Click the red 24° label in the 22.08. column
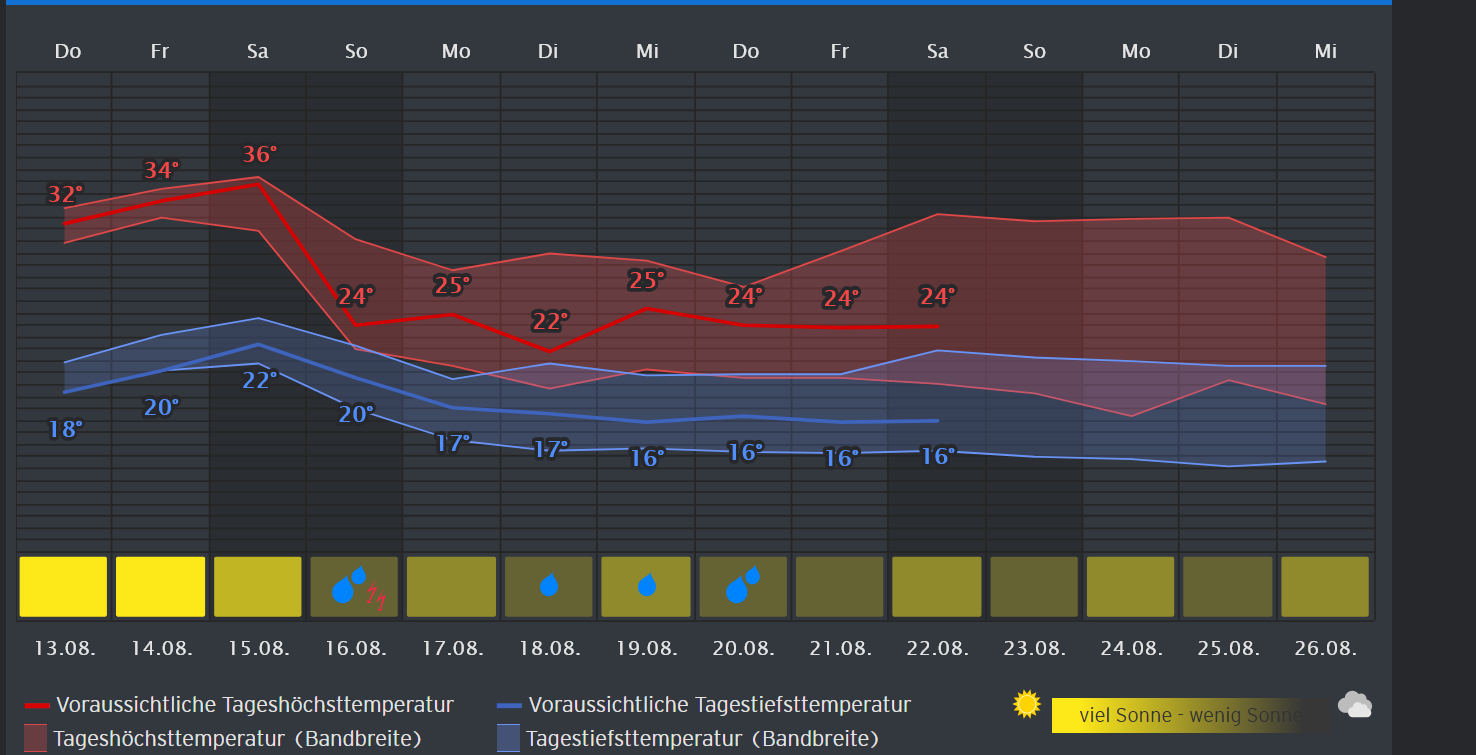The height and width of the screenshot is (755, 1476). click(x=938, y=296)
